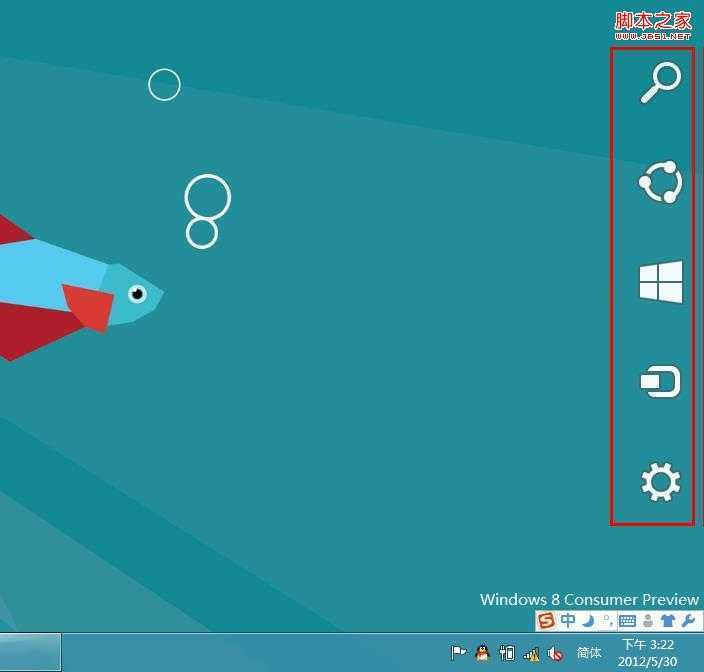Open the Sogou wrench tools icon
The image size is (704, 672).
(688, 621)
